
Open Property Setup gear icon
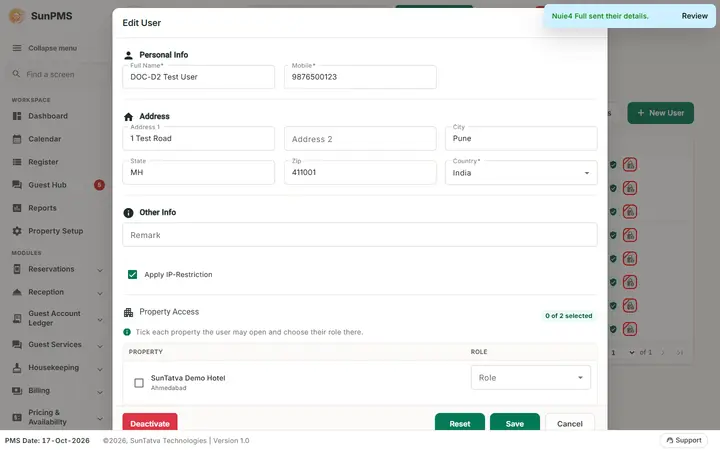click(17, 231)
